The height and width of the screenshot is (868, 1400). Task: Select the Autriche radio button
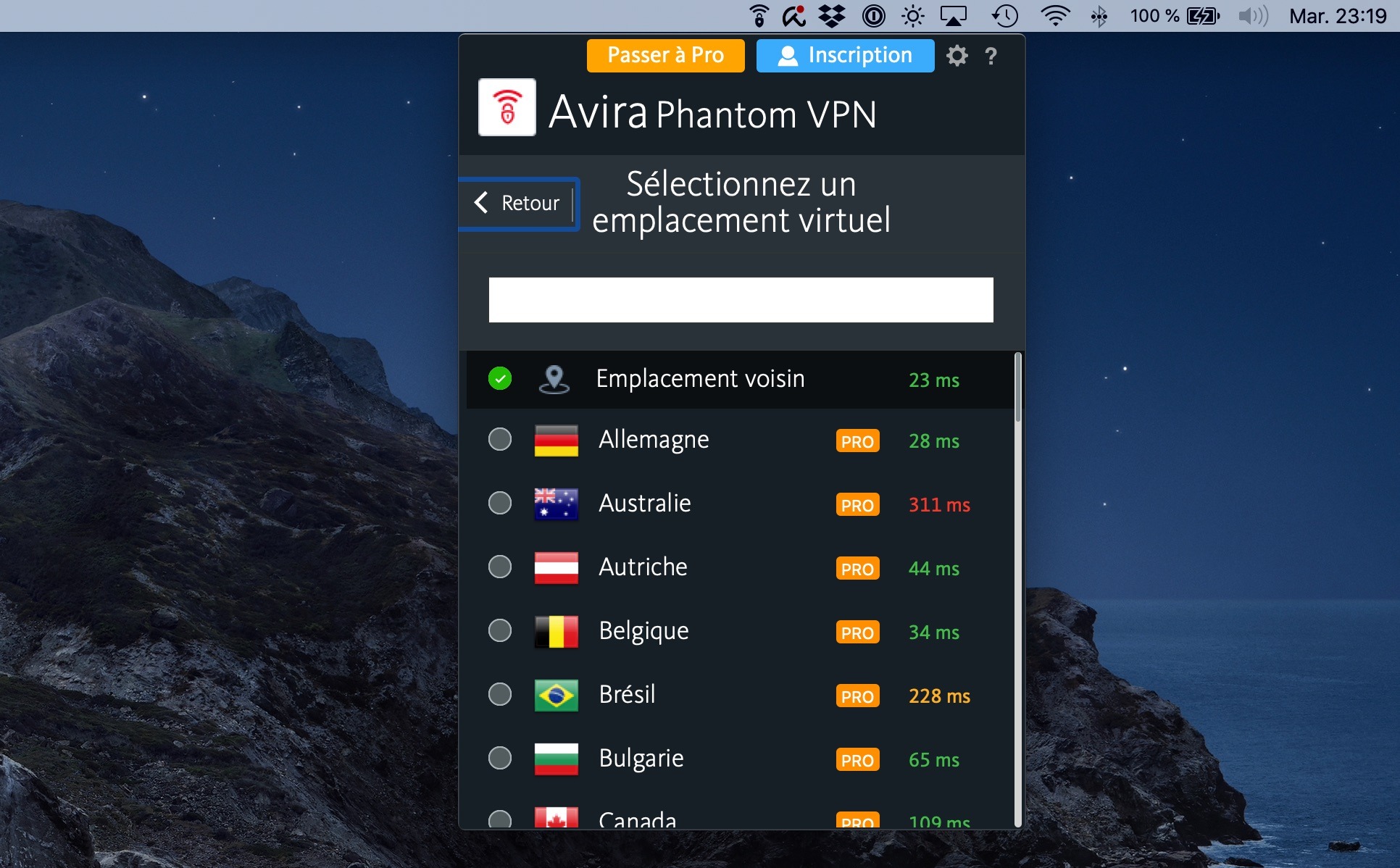click(500, 567)
